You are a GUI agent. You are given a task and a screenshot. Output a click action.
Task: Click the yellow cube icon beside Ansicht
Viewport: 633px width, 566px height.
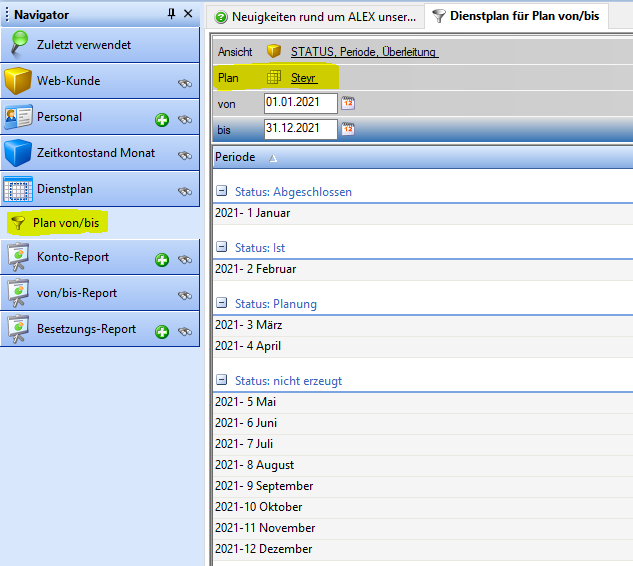pyautogui.click(x=273, y=51)
